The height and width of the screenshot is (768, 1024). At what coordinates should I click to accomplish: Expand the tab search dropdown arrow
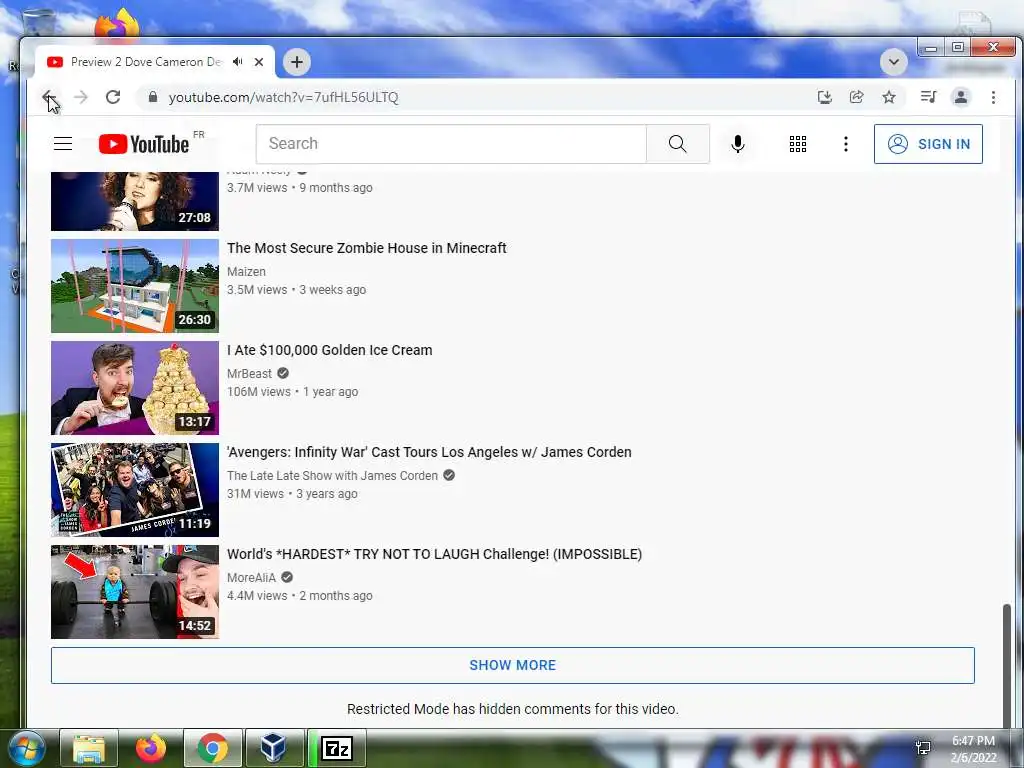893,62
